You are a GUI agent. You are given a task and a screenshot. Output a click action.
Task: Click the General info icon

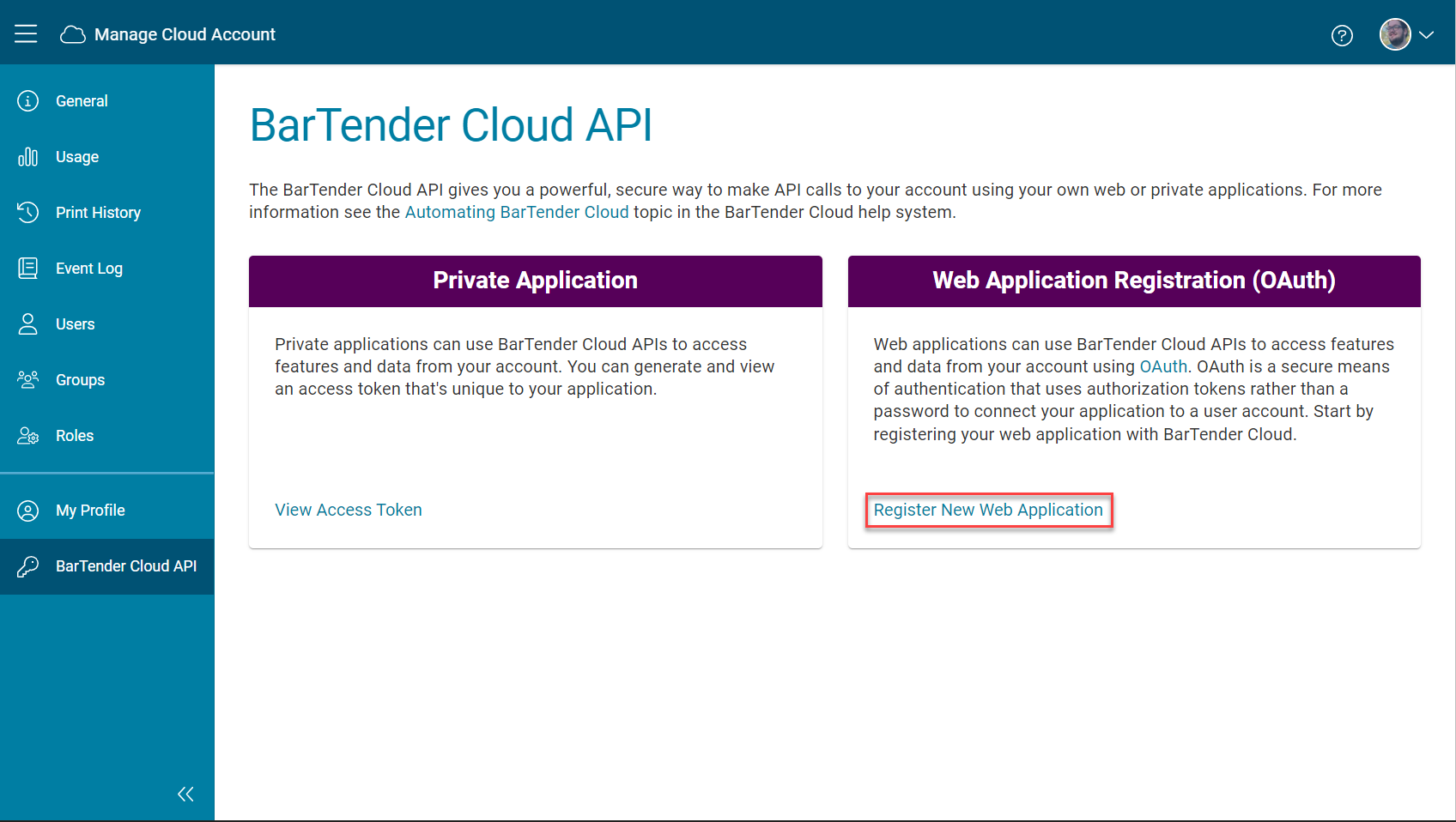(27, 101)
